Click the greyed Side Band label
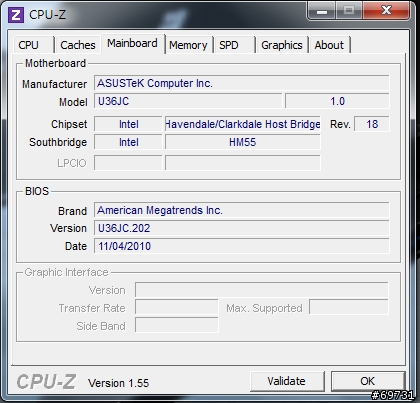420x403 pixels. tap(101, 326)
